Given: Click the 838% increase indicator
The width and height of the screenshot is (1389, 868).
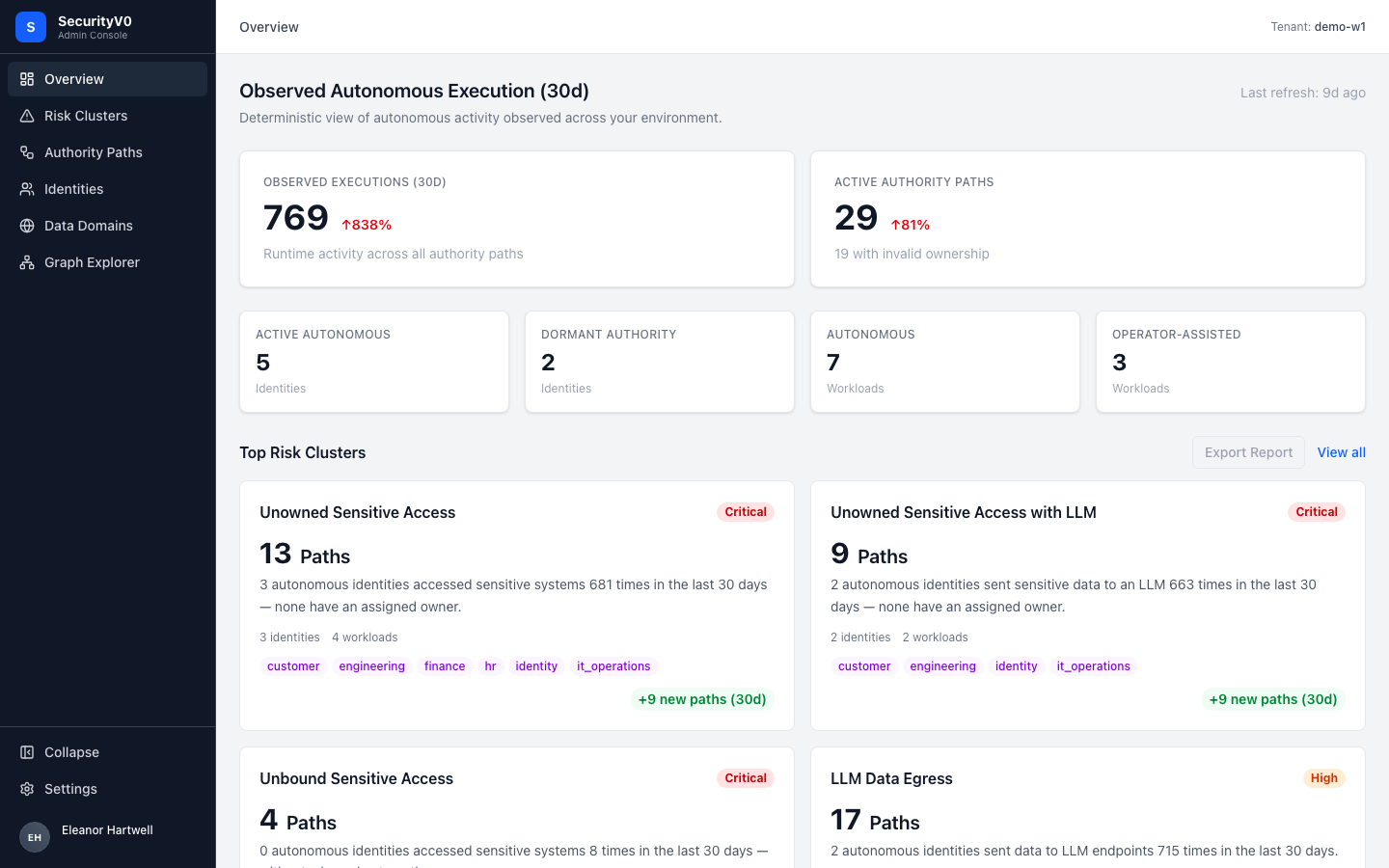Looking at the screenshot, I should (x=367, y=225).
